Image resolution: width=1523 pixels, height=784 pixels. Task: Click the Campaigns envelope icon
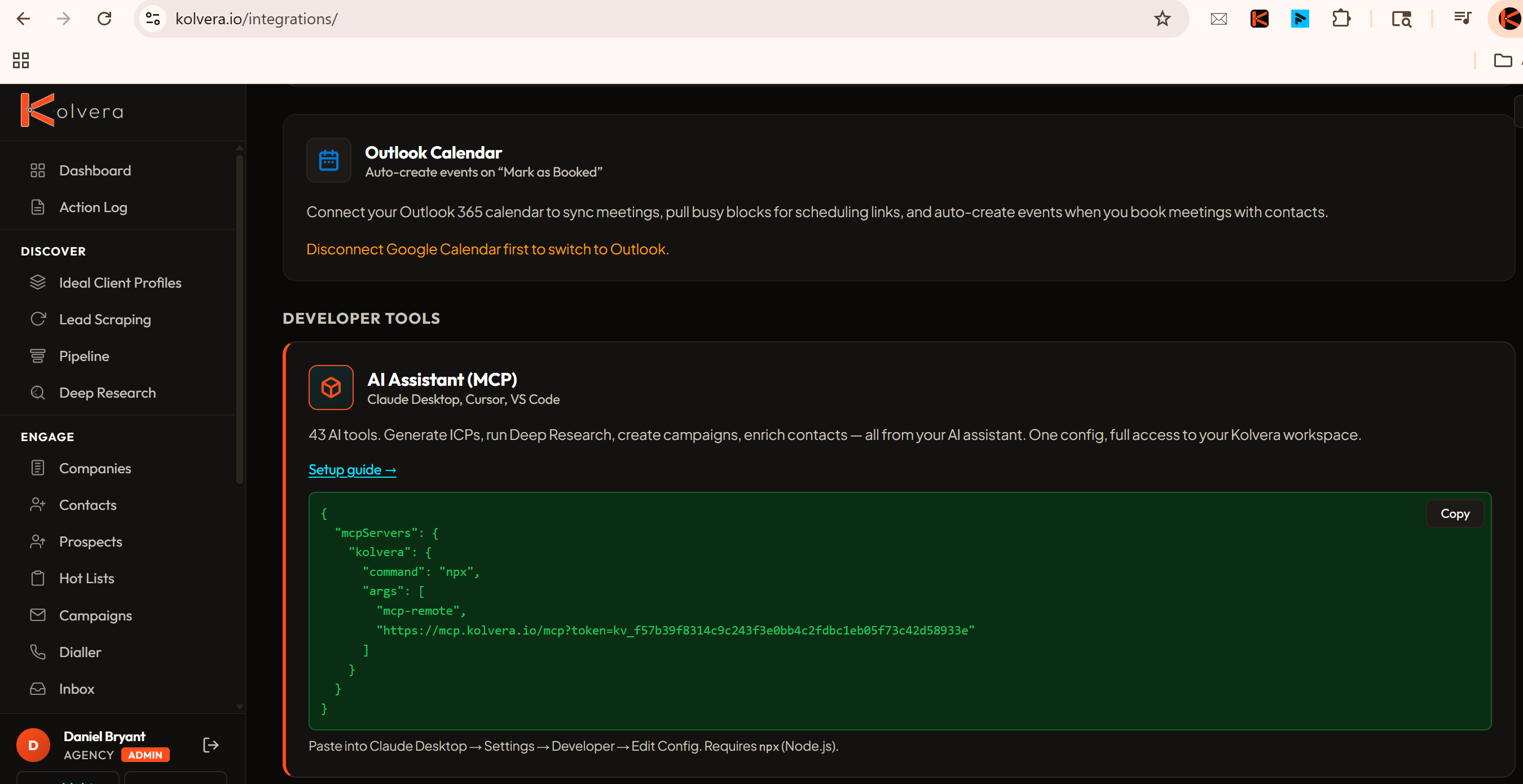click(38, 615)
